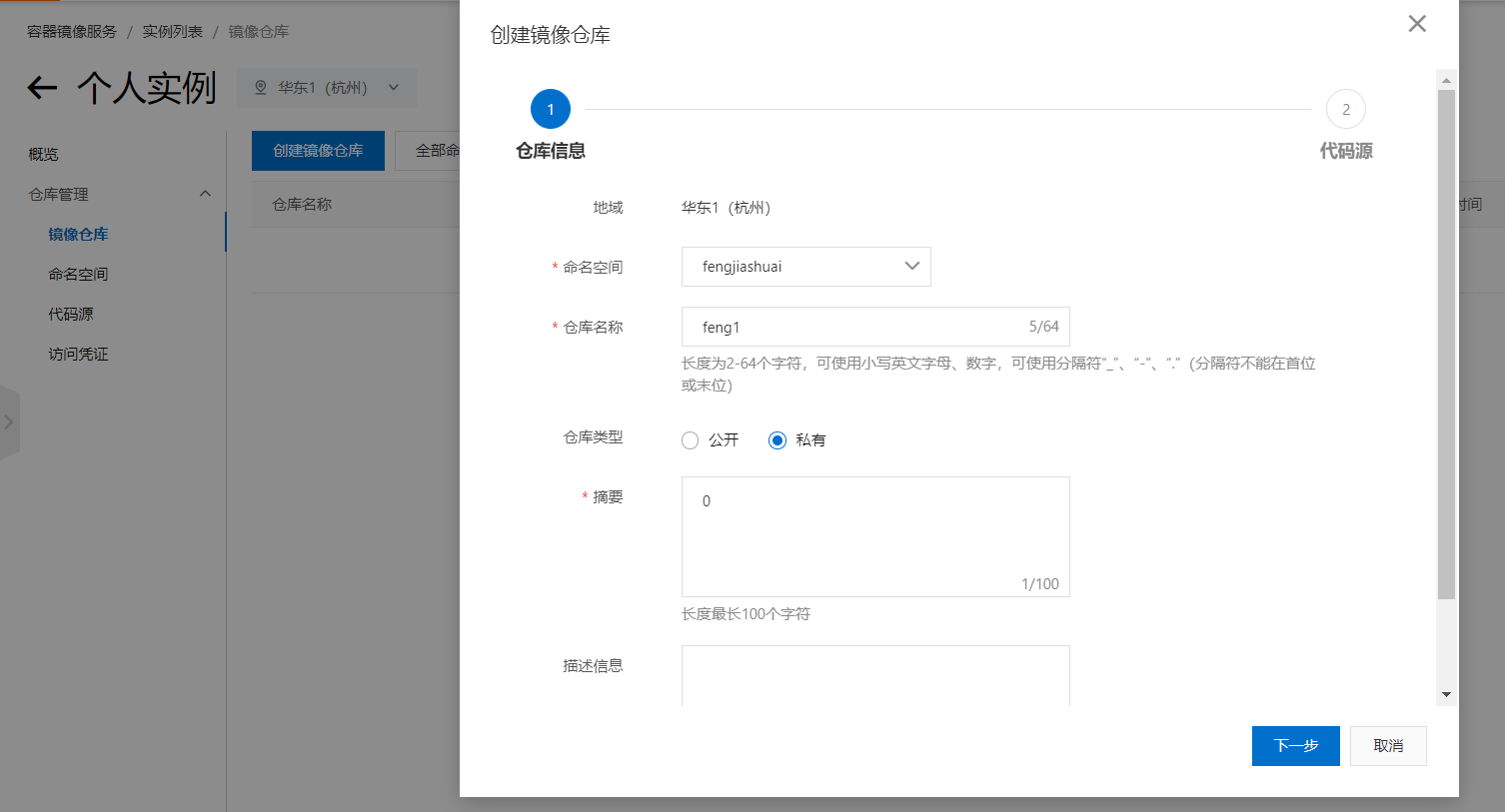
Task: Open the 全部命名空间 filter dropdown
Action: (x=428, y=151)
